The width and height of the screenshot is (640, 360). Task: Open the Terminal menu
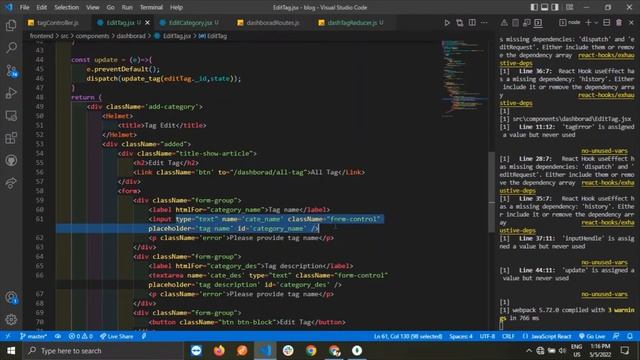(151, 7)
